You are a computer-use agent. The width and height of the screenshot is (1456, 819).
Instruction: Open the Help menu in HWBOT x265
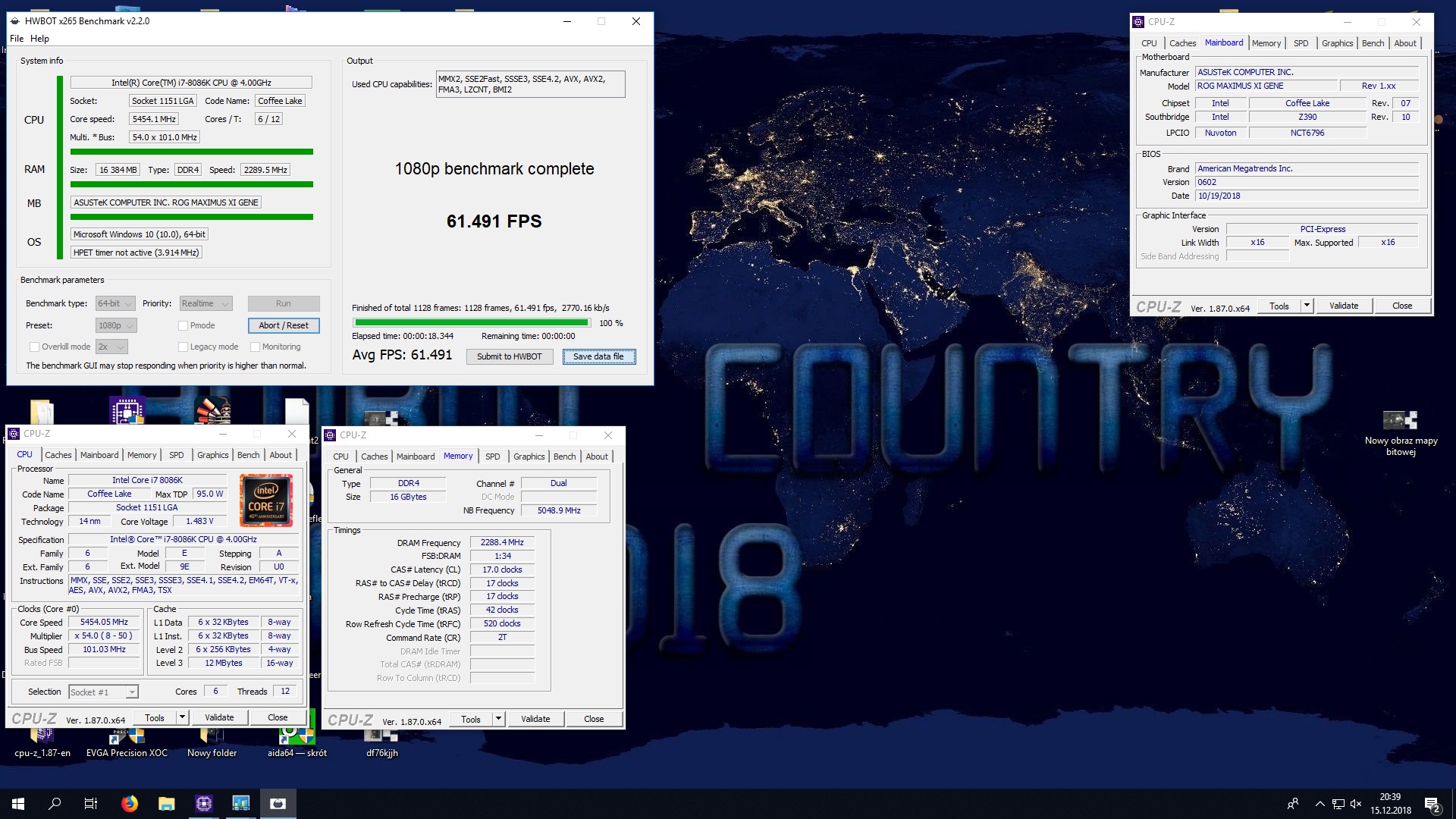(x=39, y=39)
